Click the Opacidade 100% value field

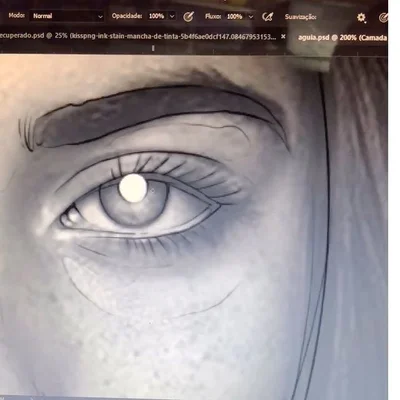(156, 16)
